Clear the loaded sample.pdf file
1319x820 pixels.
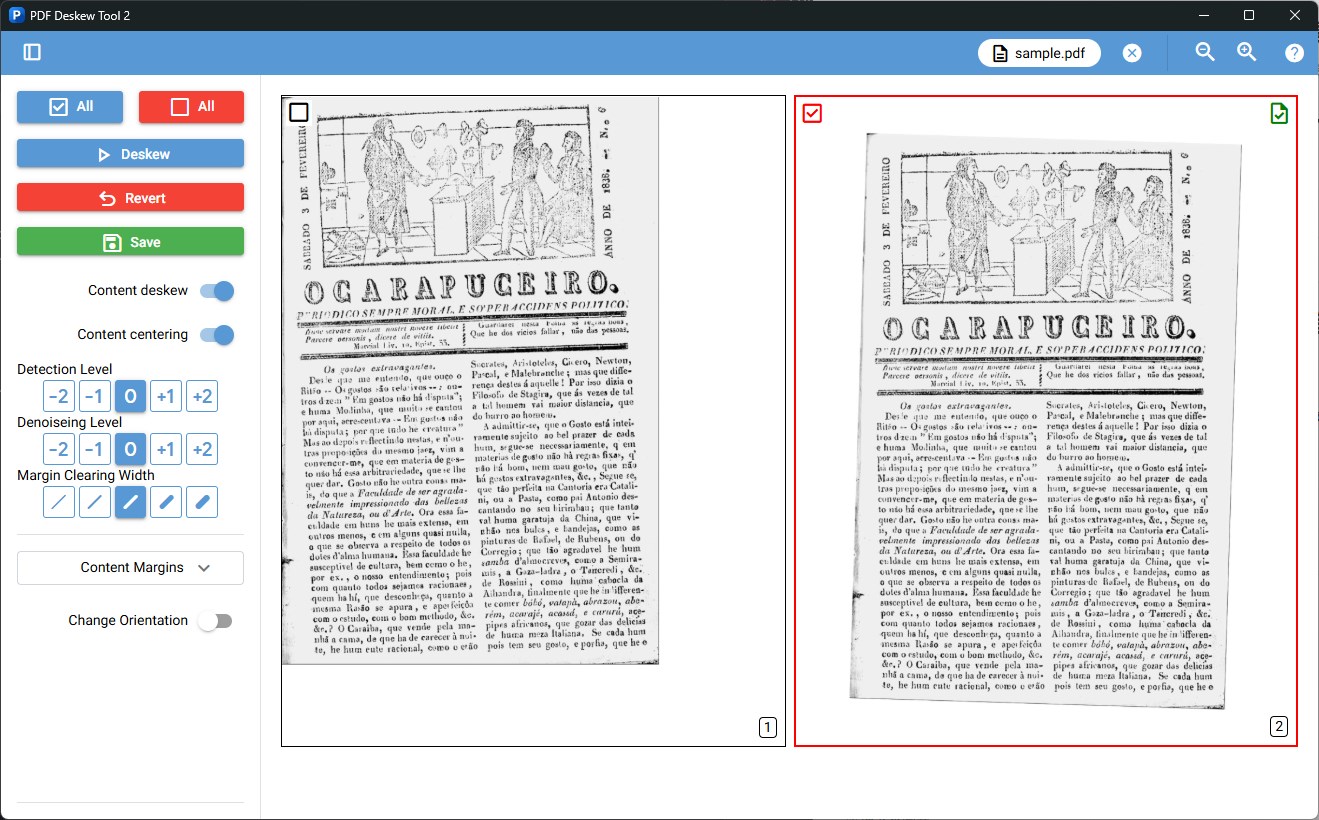pos(1131,52)
